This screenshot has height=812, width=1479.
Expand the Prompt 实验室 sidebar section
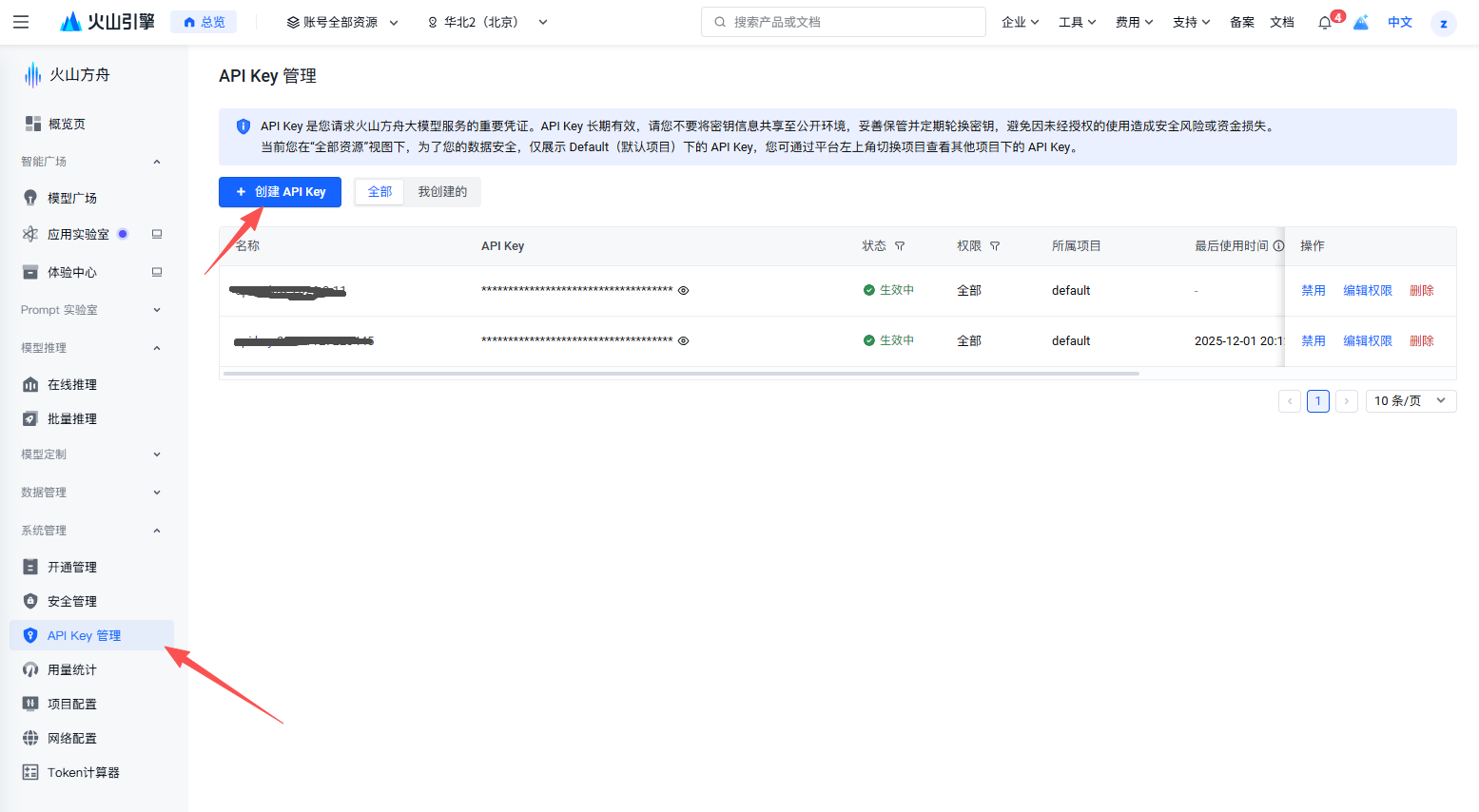[x=90, y=310]
